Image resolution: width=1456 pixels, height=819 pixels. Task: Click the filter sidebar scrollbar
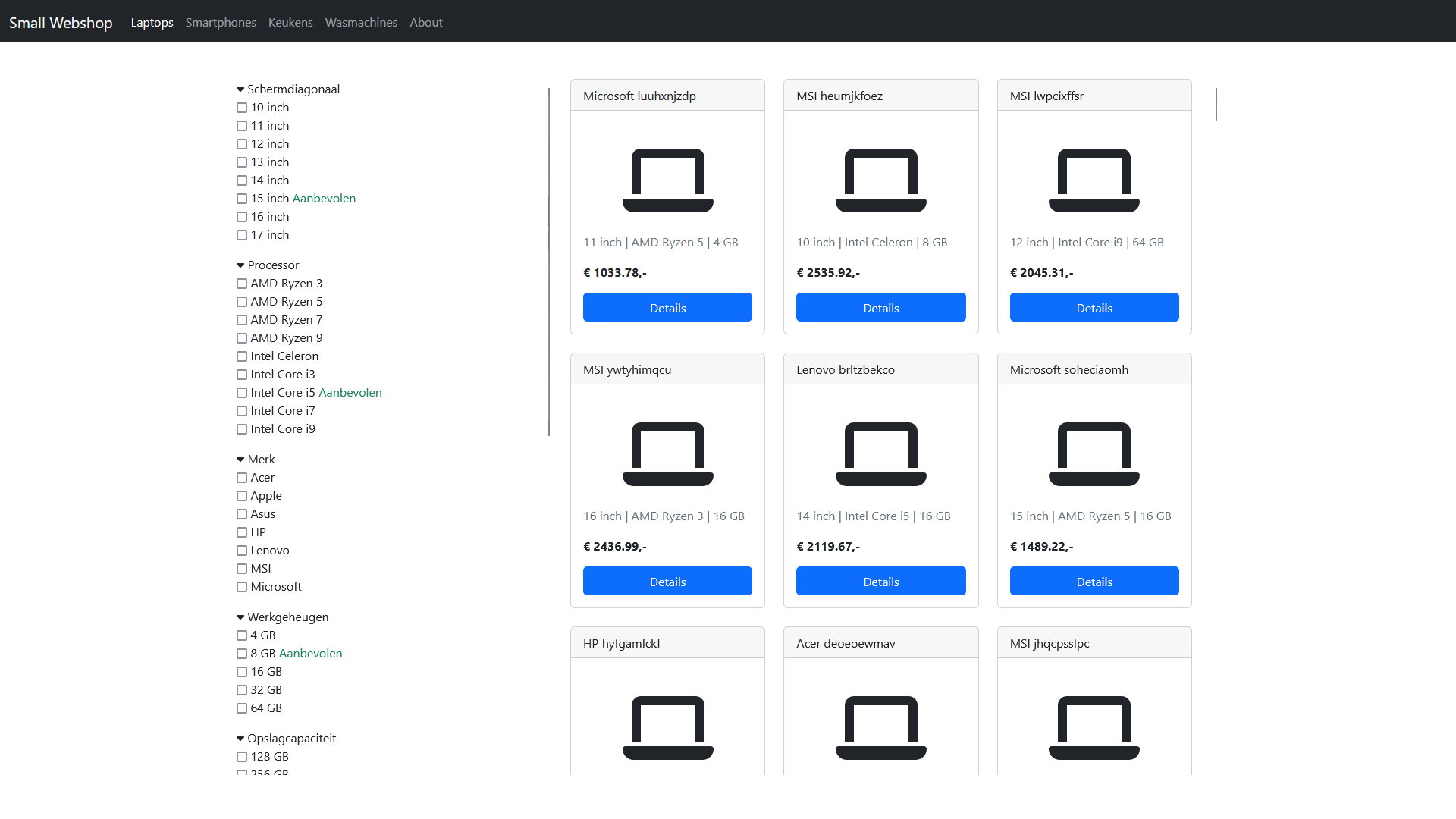548,262
